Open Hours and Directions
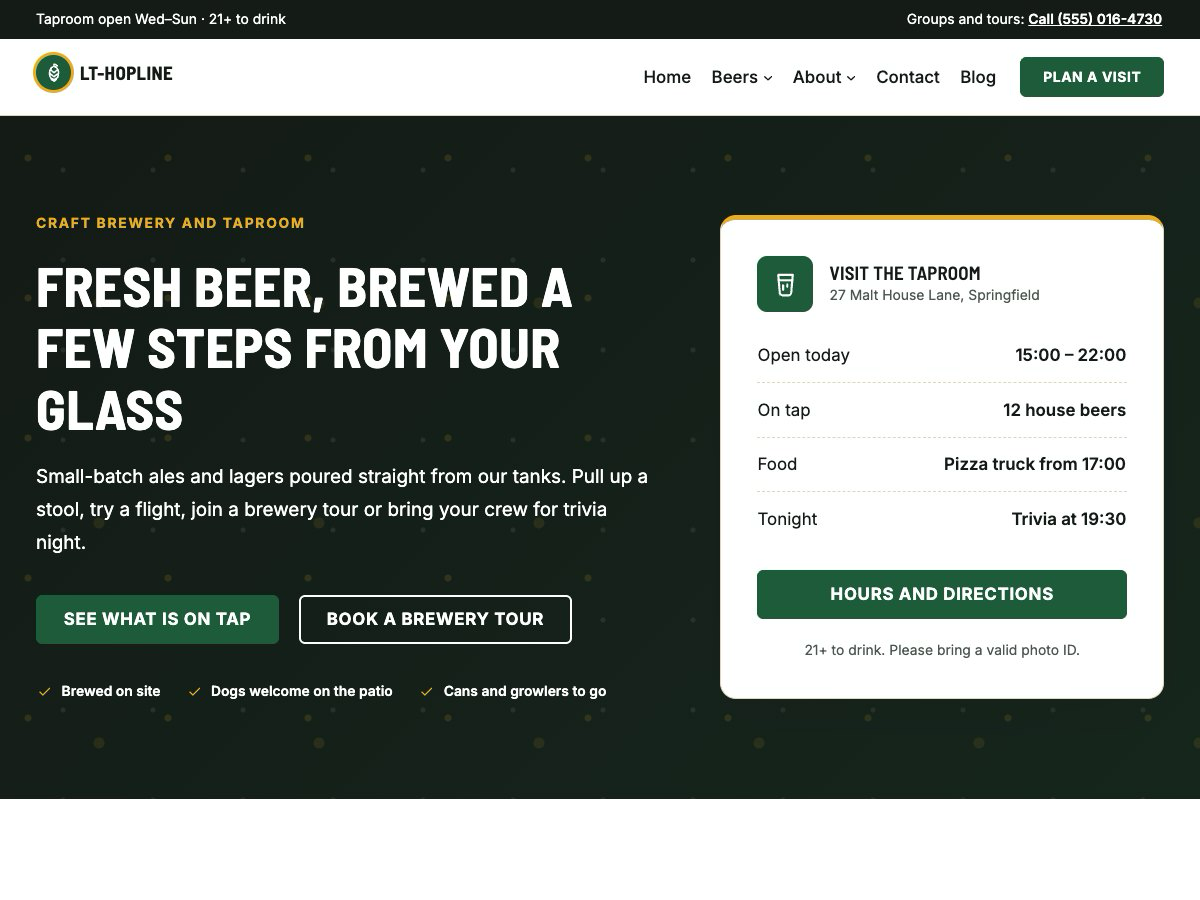This screenshot has height=900, width=1200. (x=942, y=594)
